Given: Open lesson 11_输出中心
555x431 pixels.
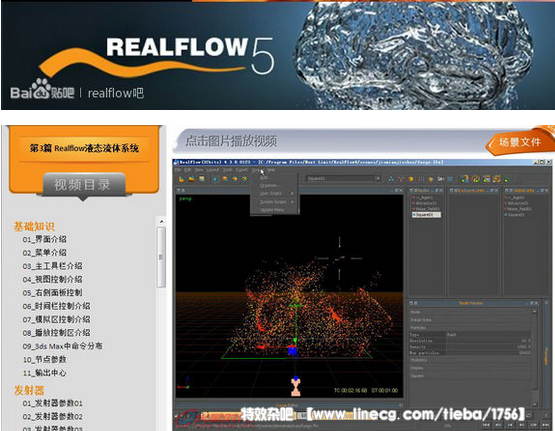Looking at the screenshot, I should click(45, 373).
